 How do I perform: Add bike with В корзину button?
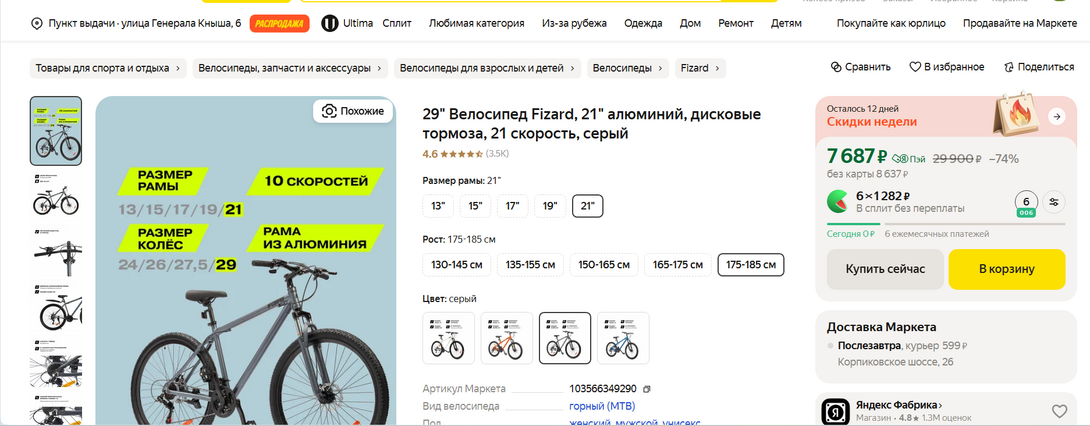coord(1006,269)
